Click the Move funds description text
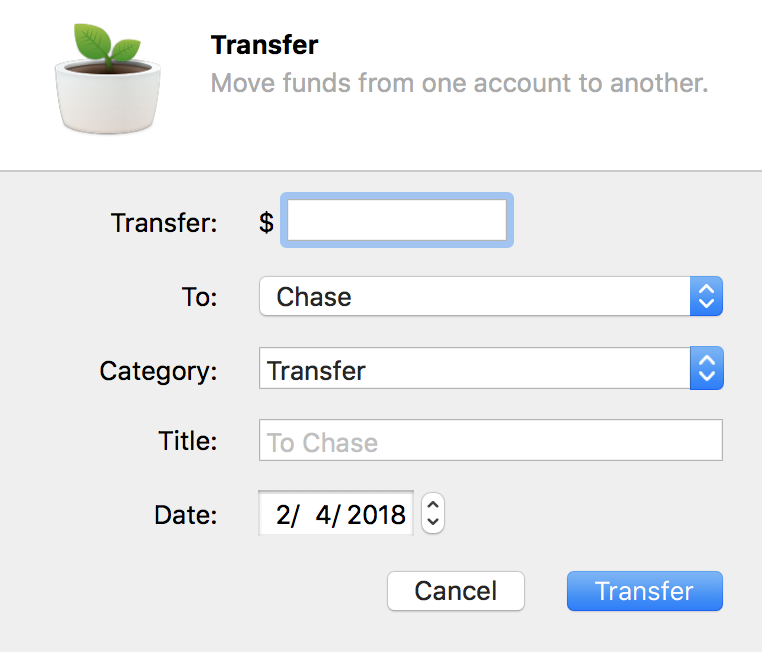The width and height of the screenshot is (762, 652). (x=459, y=83)
